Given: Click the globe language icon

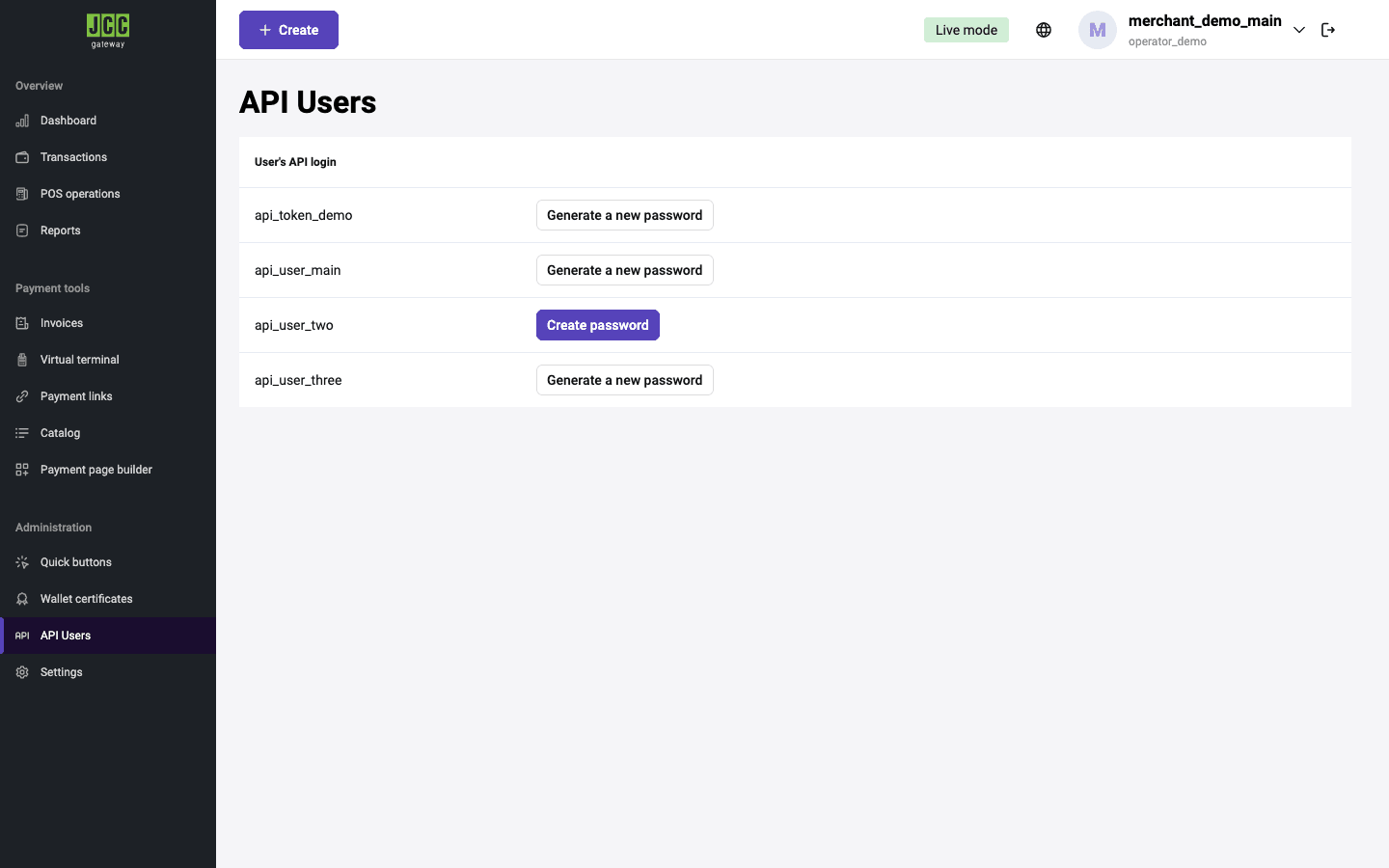Looking at the screenshot, I should (x=1044, y=30).
